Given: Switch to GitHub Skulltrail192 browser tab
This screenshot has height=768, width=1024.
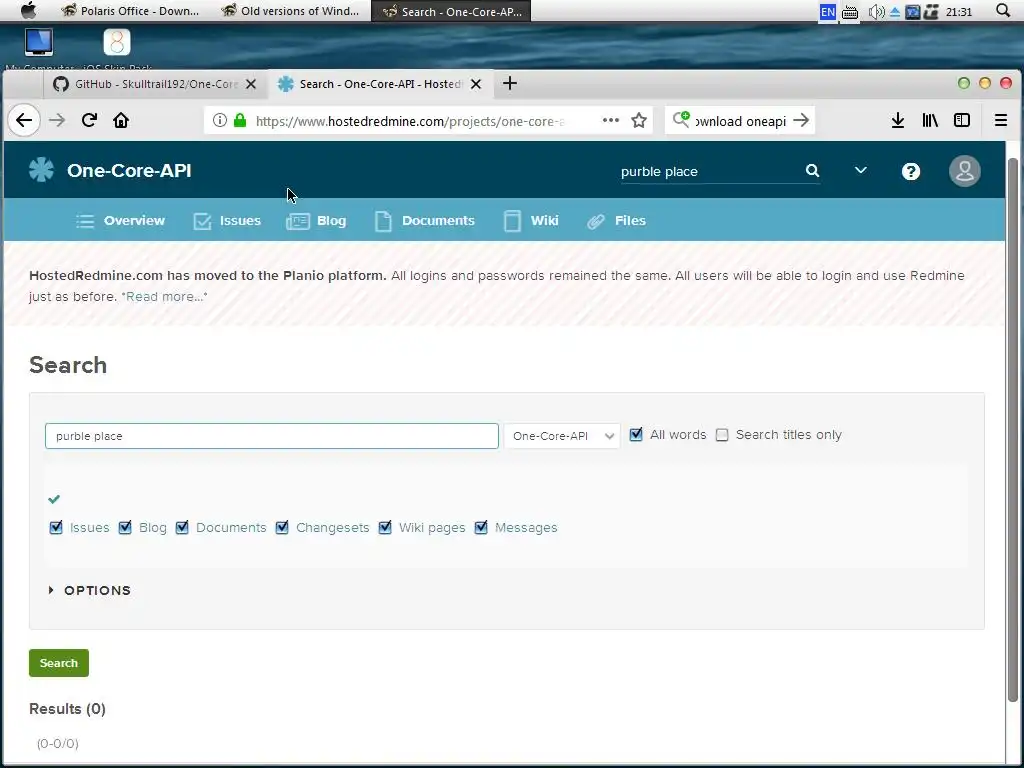Looking at the screenshot, I should tap(155, 84).
